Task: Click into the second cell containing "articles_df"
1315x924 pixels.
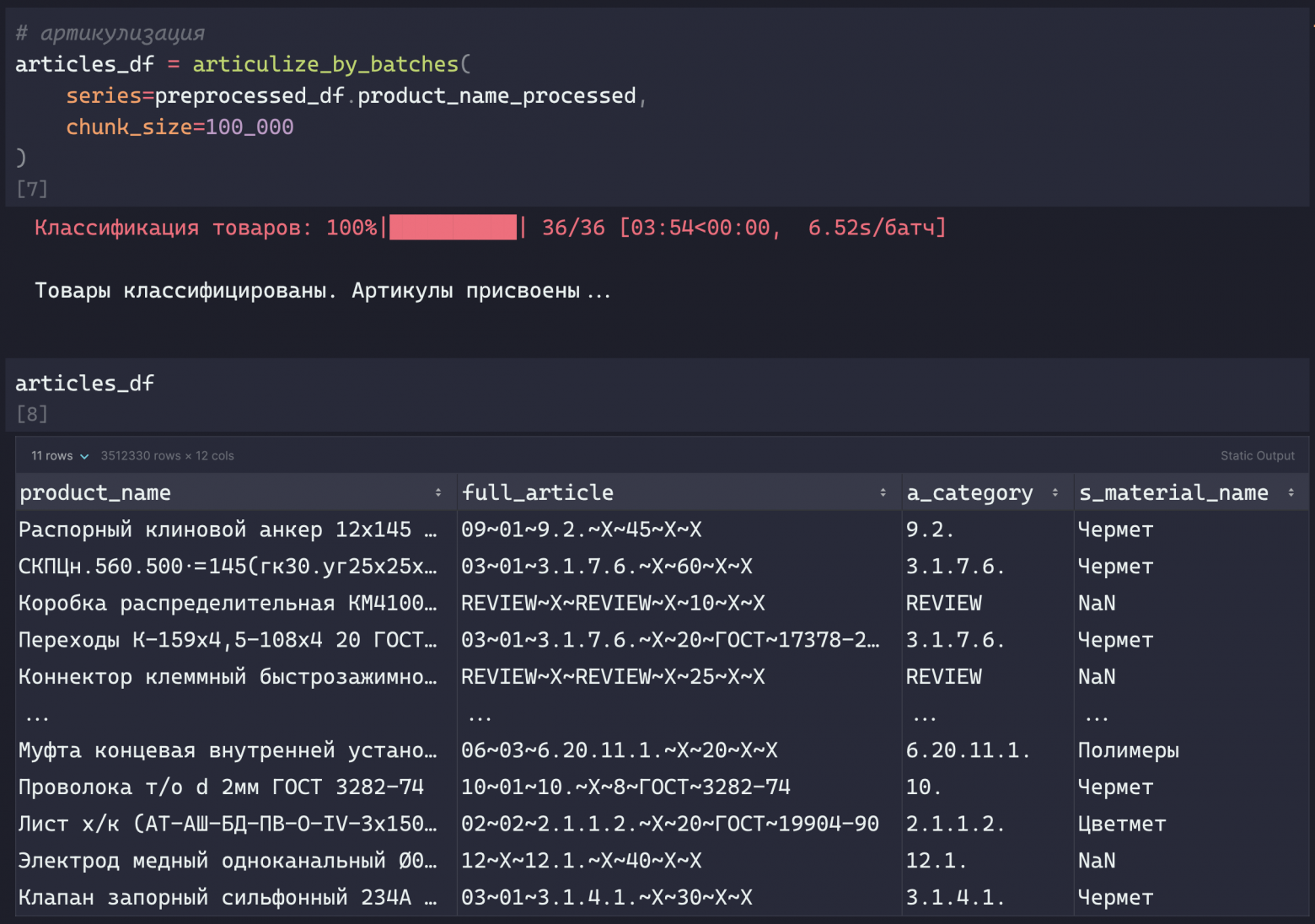Action: pyautogui.click(x=657, y=384)
